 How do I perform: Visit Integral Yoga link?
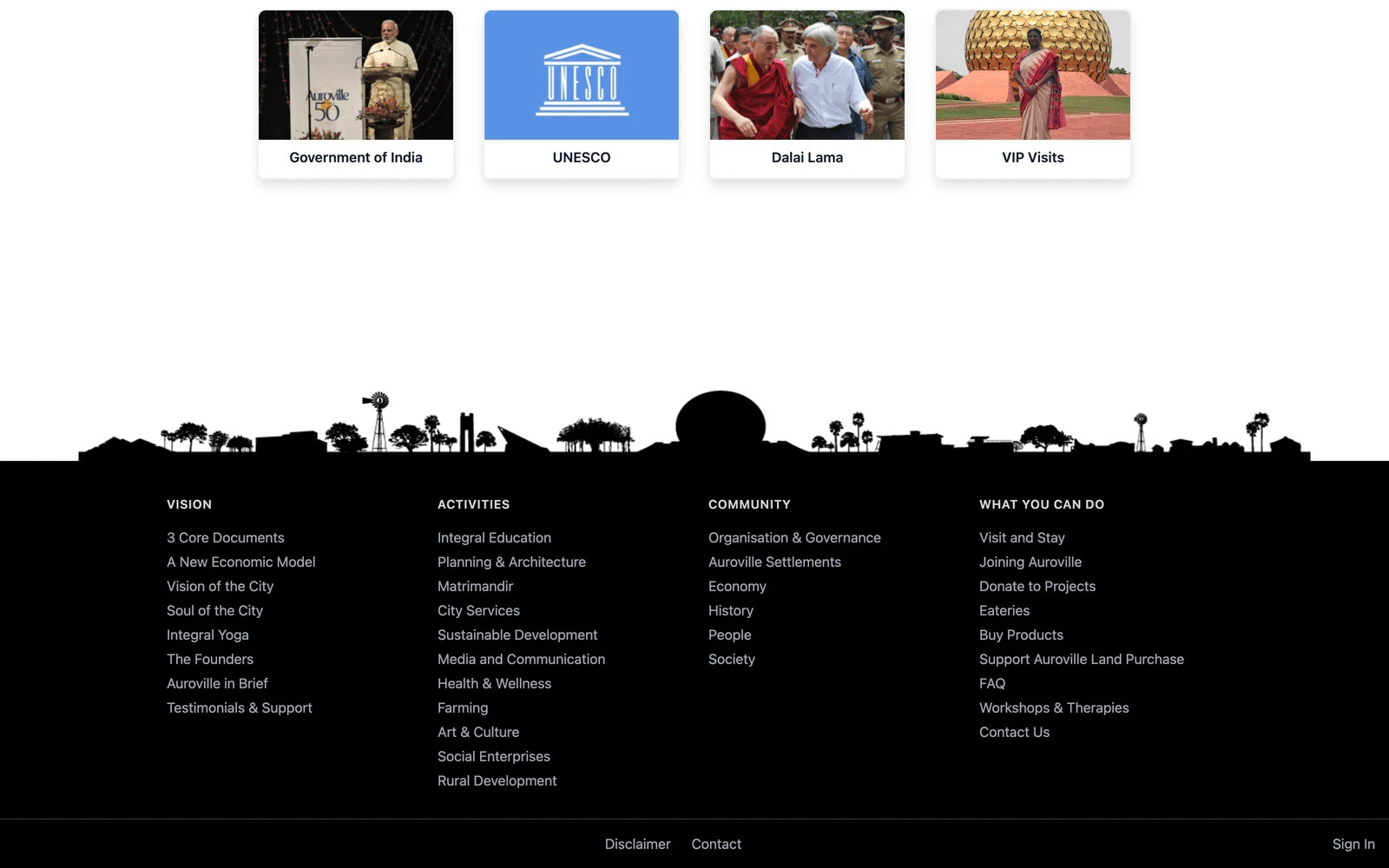point(207,635)
